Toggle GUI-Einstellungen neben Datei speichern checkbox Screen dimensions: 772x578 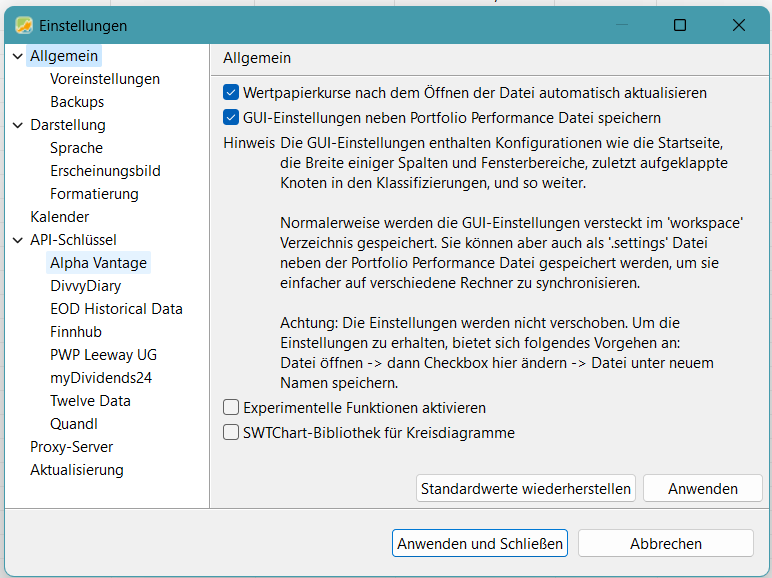[x=231, y=117]
